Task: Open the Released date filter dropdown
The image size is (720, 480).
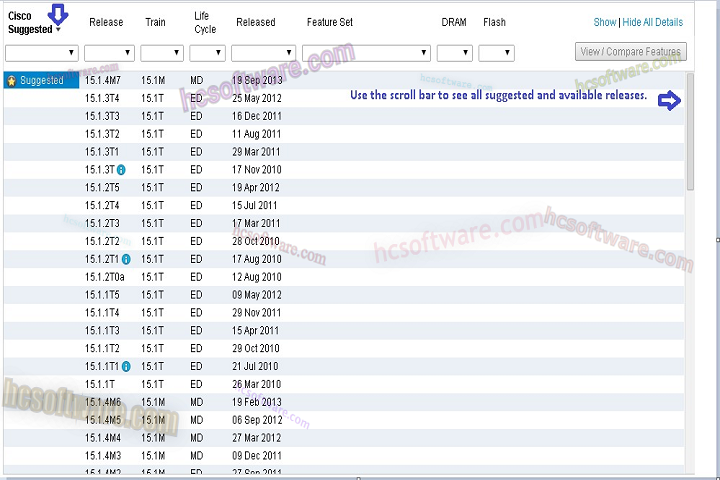Action: (x=263, y=53)
